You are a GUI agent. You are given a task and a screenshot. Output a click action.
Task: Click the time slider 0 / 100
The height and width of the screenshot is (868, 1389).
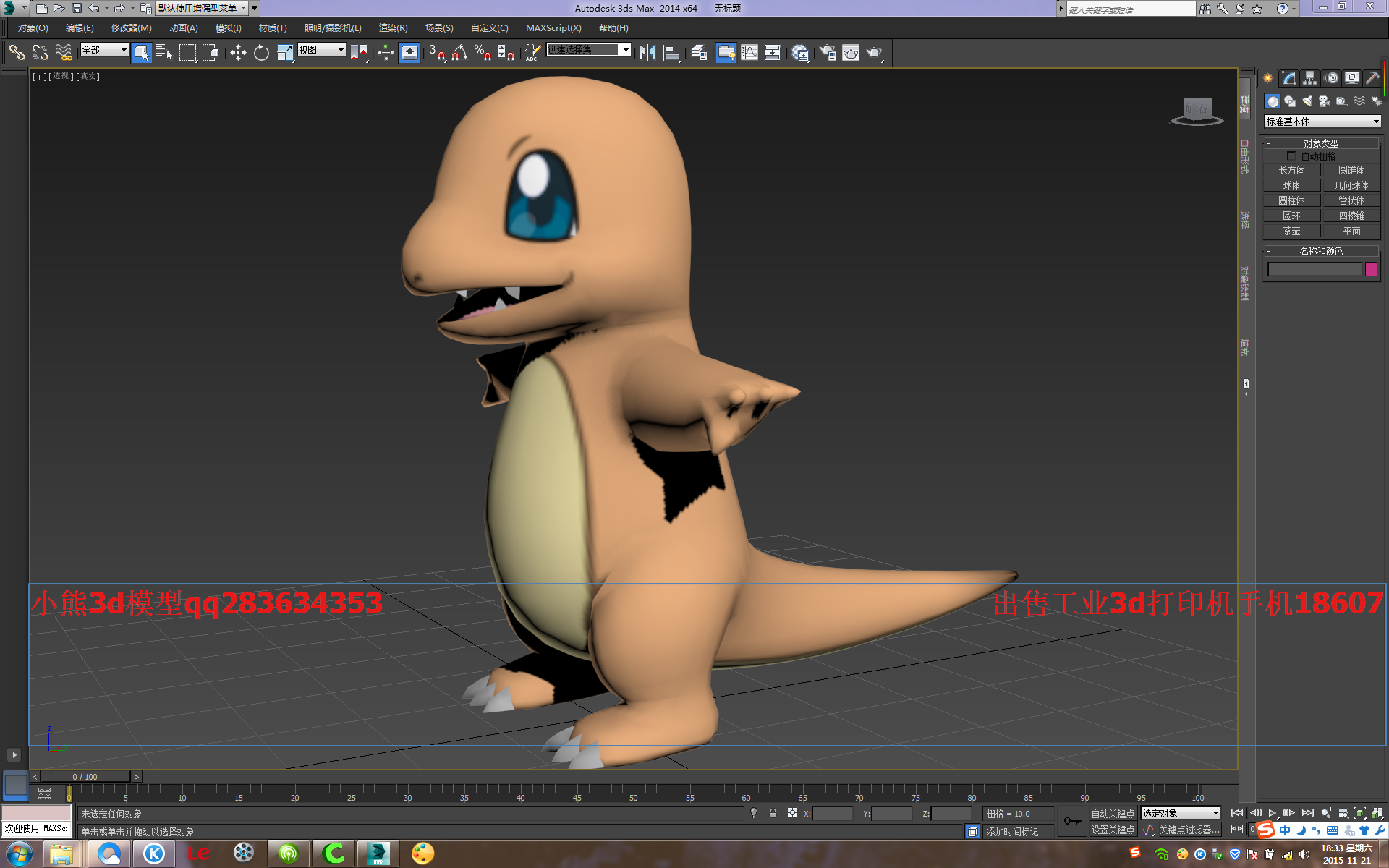click(85, 777)
